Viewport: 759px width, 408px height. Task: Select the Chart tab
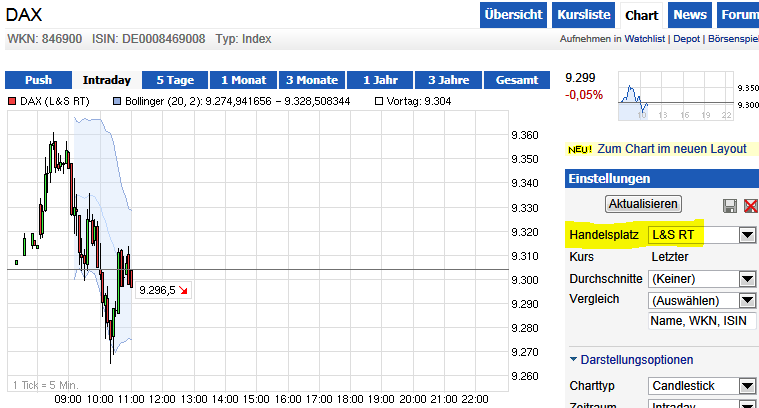tap(641, 15)
